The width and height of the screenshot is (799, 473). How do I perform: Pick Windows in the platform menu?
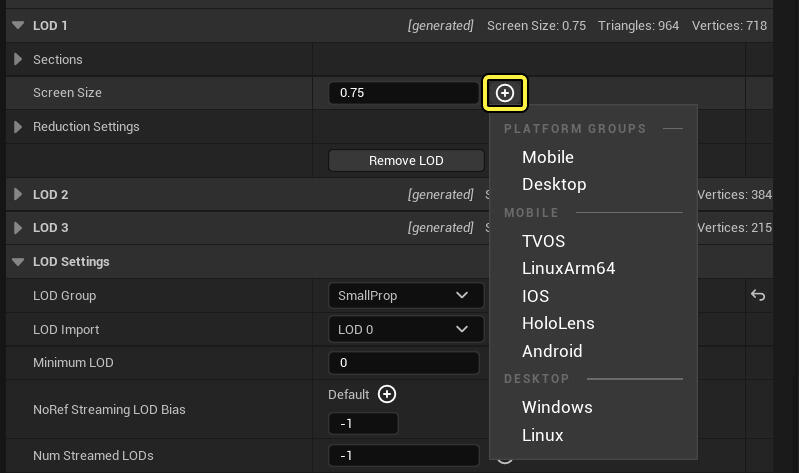tap(557, 407)
